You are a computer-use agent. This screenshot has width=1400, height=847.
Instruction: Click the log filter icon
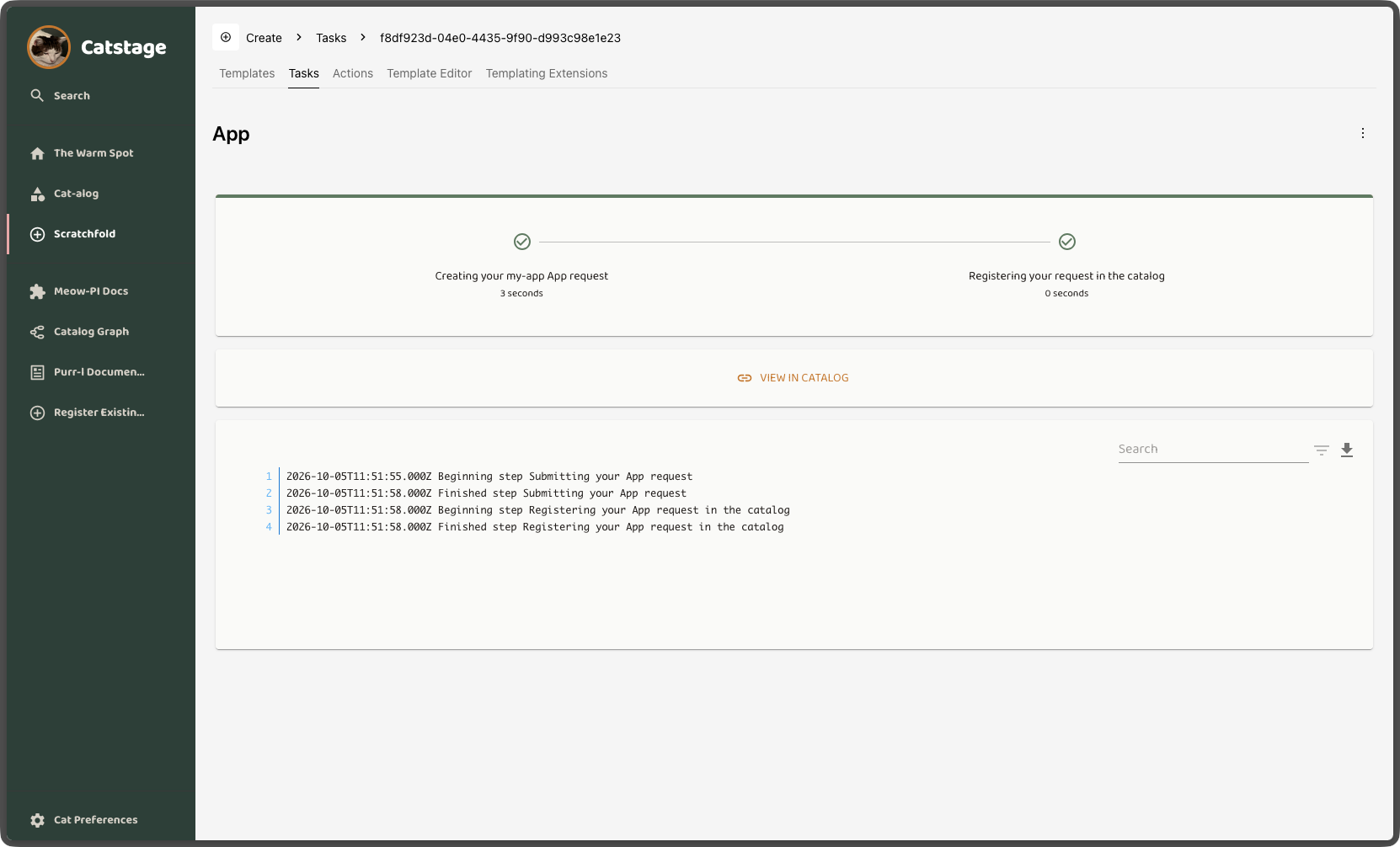(x=1322, y=450)
